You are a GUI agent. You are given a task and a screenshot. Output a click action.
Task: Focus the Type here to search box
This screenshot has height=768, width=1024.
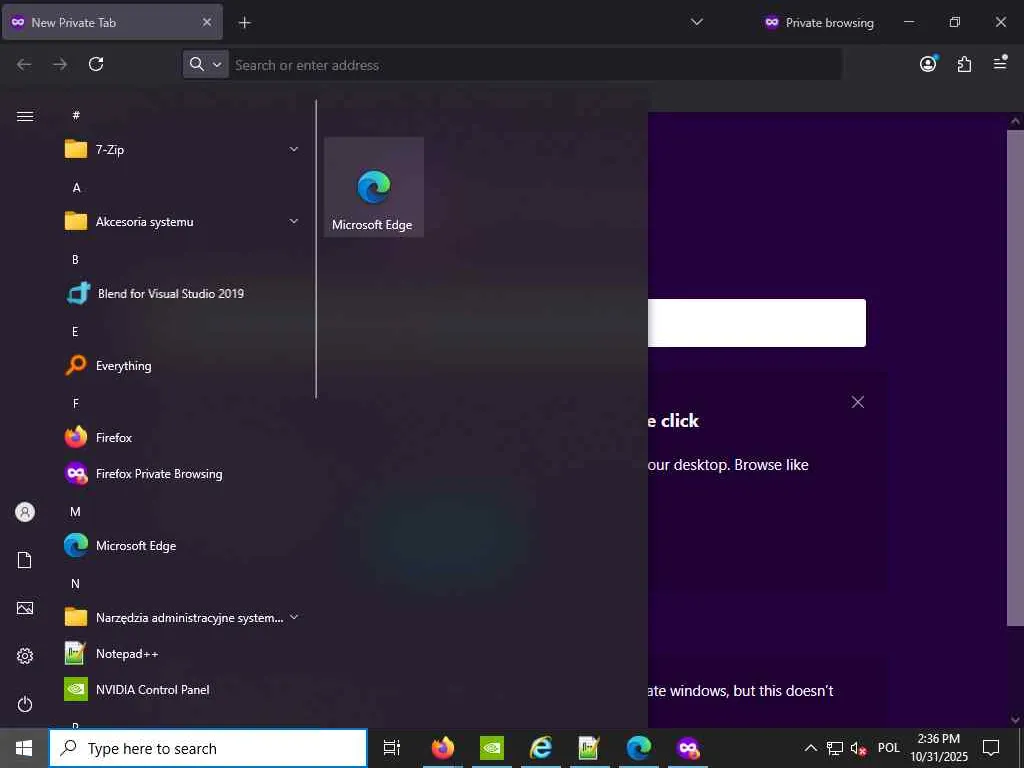[208, 748]
